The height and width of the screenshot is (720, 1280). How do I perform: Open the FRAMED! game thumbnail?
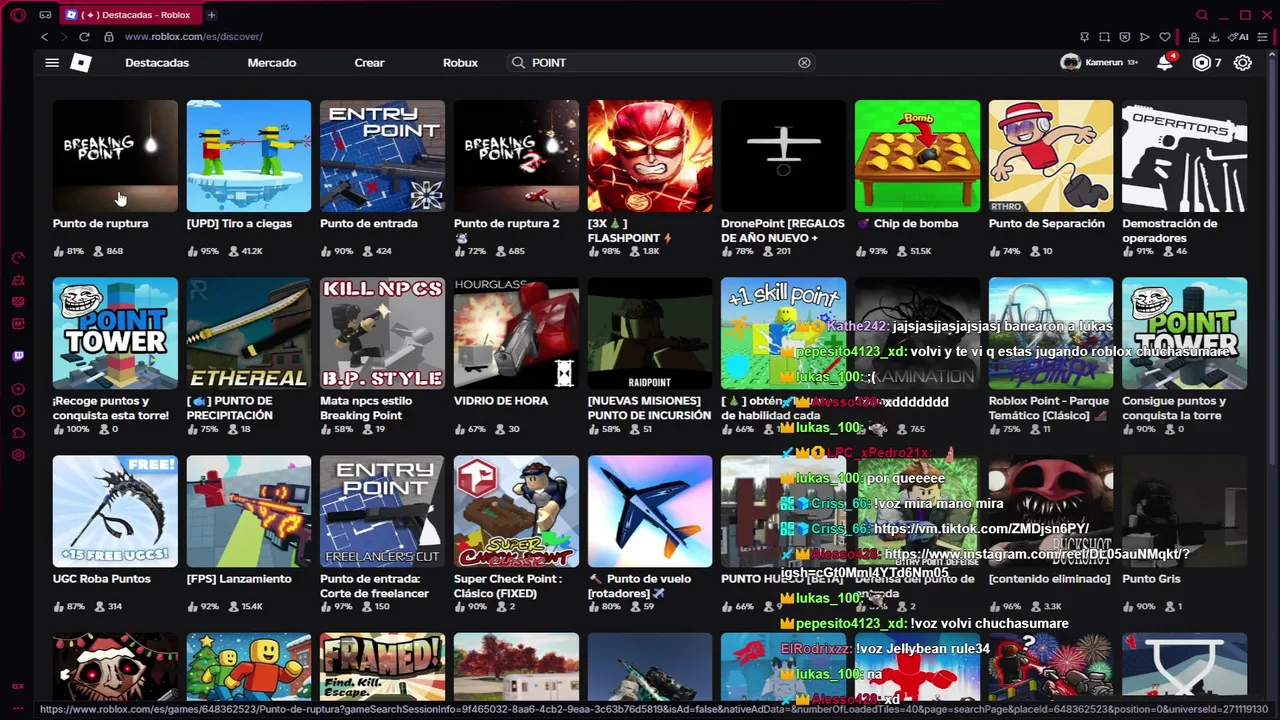point(382,667)
